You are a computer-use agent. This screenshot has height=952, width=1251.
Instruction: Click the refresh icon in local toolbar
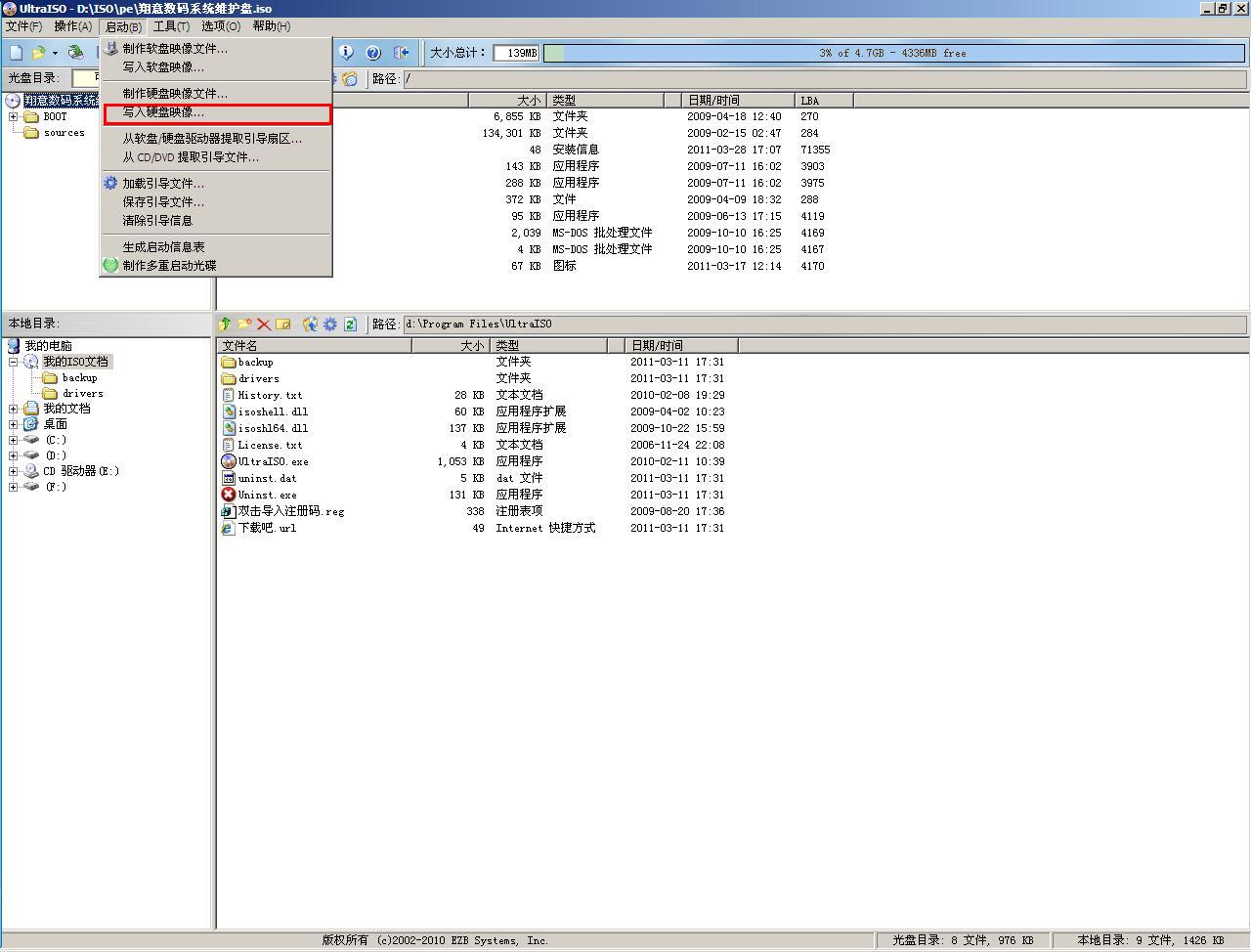[x=350, y=324]
